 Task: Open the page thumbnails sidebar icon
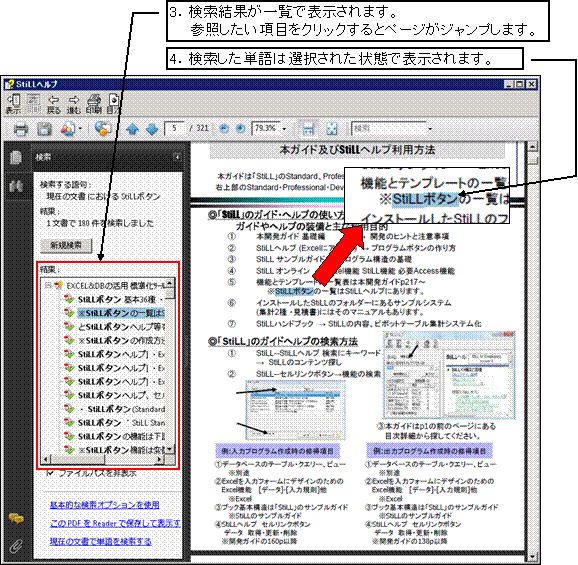click(x=15, y=157)
